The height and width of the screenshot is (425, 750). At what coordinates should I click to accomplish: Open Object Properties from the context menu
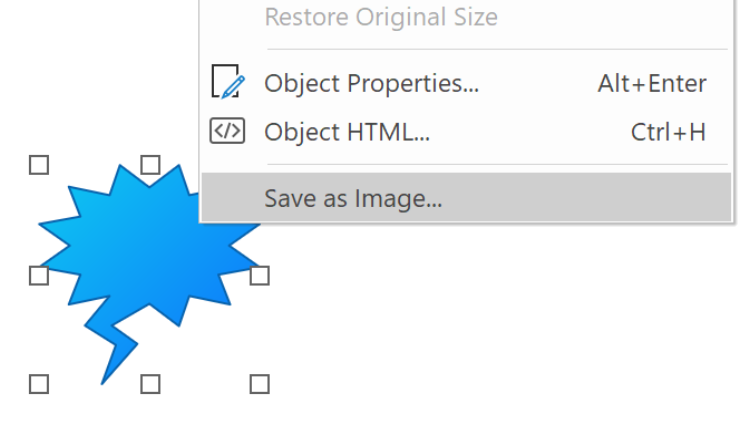(466, 83)
